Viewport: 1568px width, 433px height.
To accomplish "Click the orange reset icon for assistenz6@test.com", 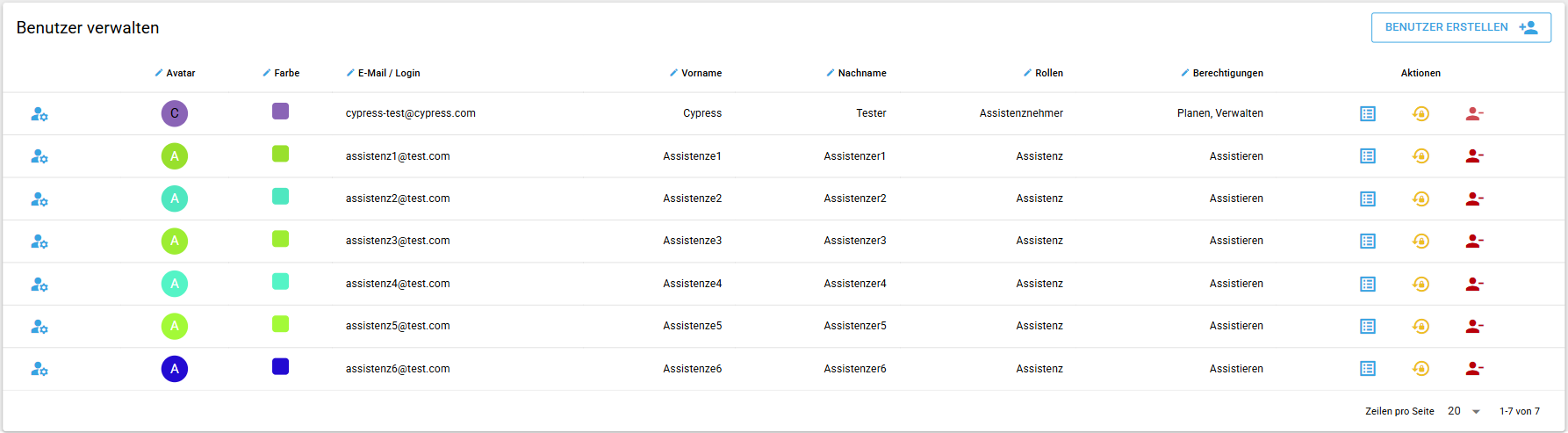I will [1421, 369].
